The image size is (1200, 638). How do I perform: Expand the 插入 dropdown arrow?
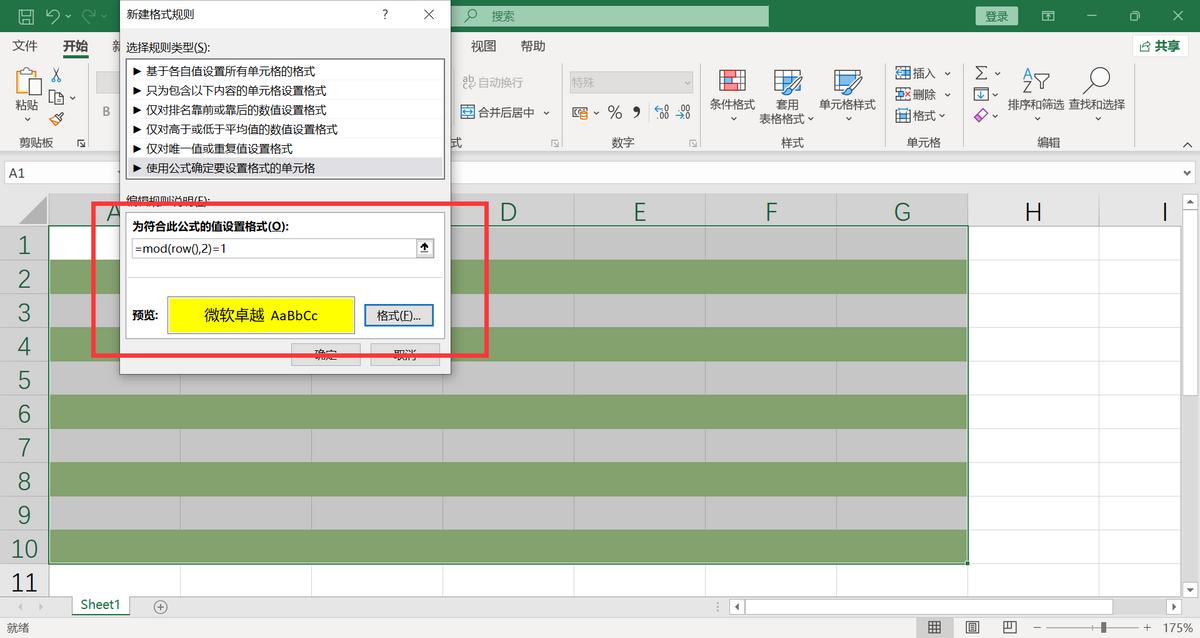(x=947, y=73)
